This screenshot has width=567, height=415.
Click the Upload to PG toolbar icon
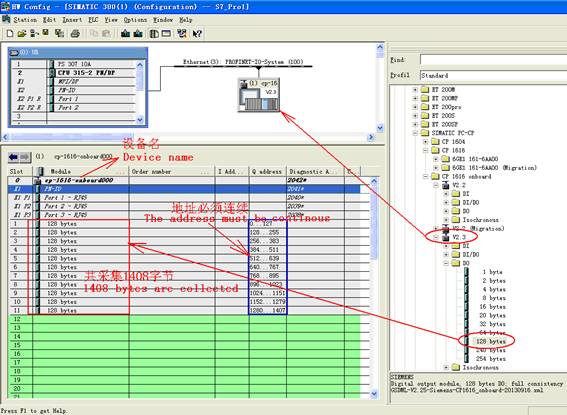click(138, 34)
